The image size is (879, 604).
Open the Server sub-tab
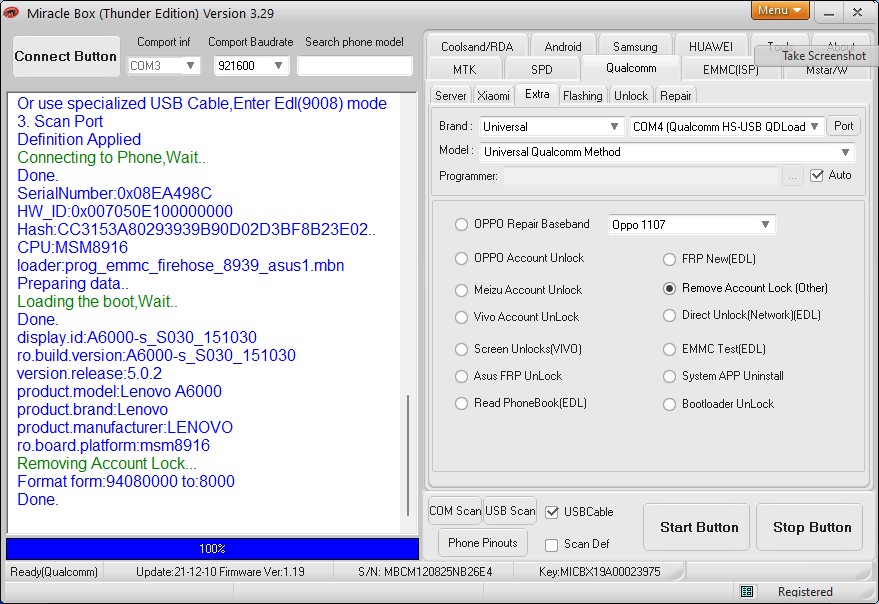[451, 96]
